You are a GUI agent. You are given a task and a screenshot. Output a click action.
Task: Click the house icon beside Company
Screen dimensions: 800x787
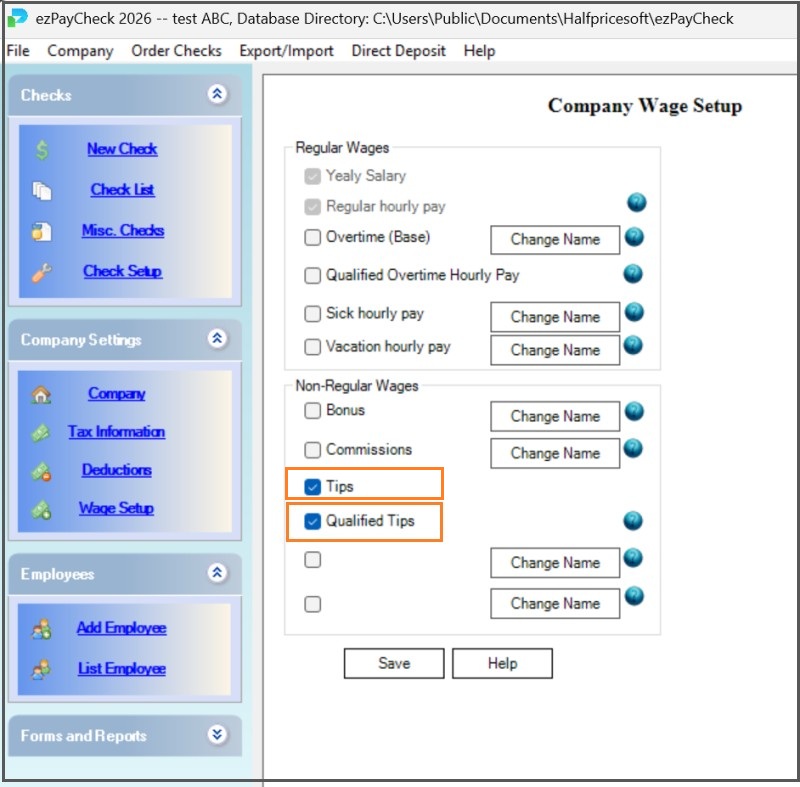pyautogui.click(x=41, y=394)
